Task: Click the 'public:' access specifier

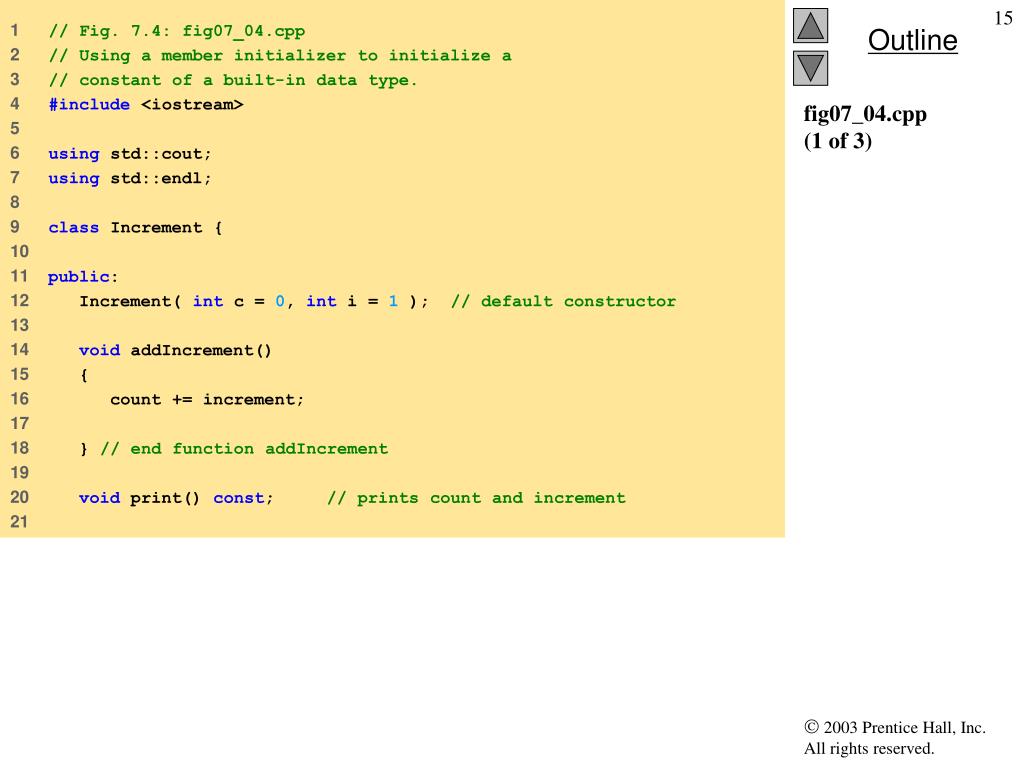Action: tap(83, 277)
